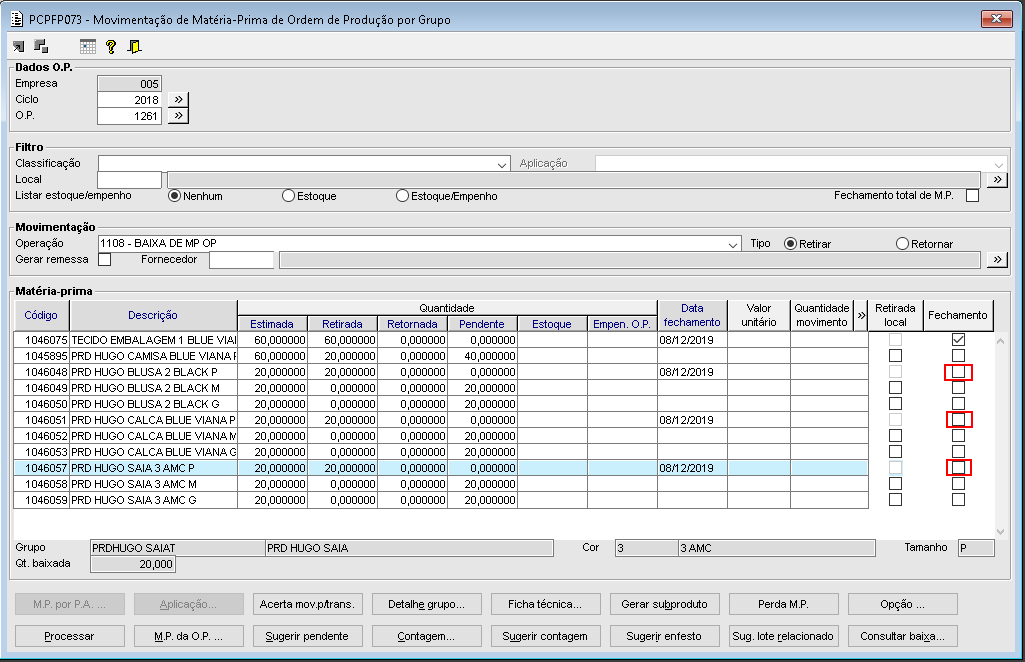
Task: Click the lookup arrows button beside Ciclo
Action: 178,100
